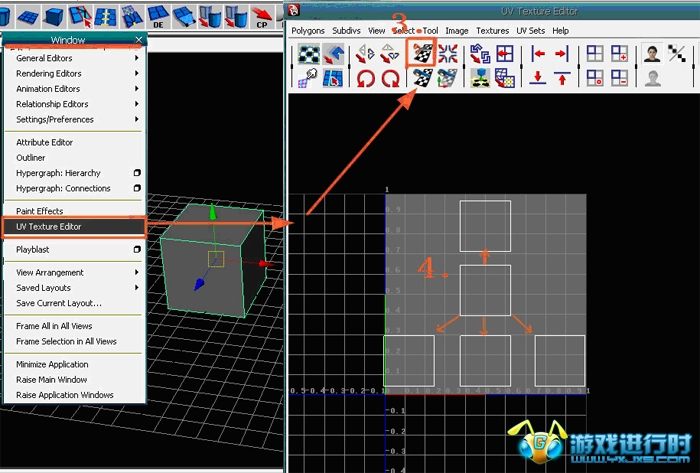This screenshot has height=473, width=700.
Task: Snap UVs to grid icon
Action: pyautogui.click(x=505, y=54)
